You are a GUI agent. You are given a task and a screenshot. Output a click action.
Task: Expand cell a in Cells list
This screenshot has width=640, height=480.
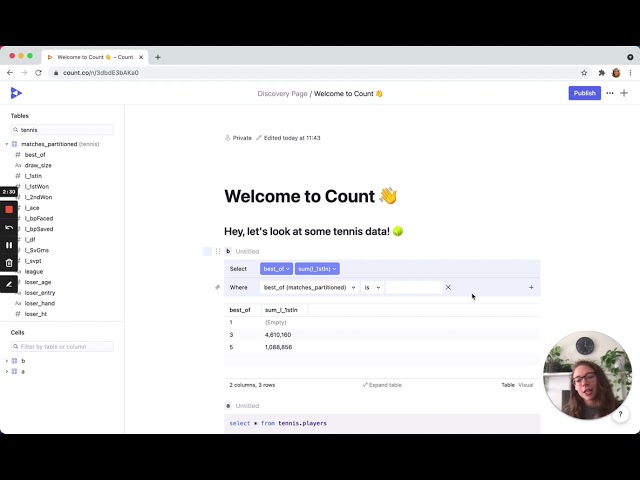[7, 371]
